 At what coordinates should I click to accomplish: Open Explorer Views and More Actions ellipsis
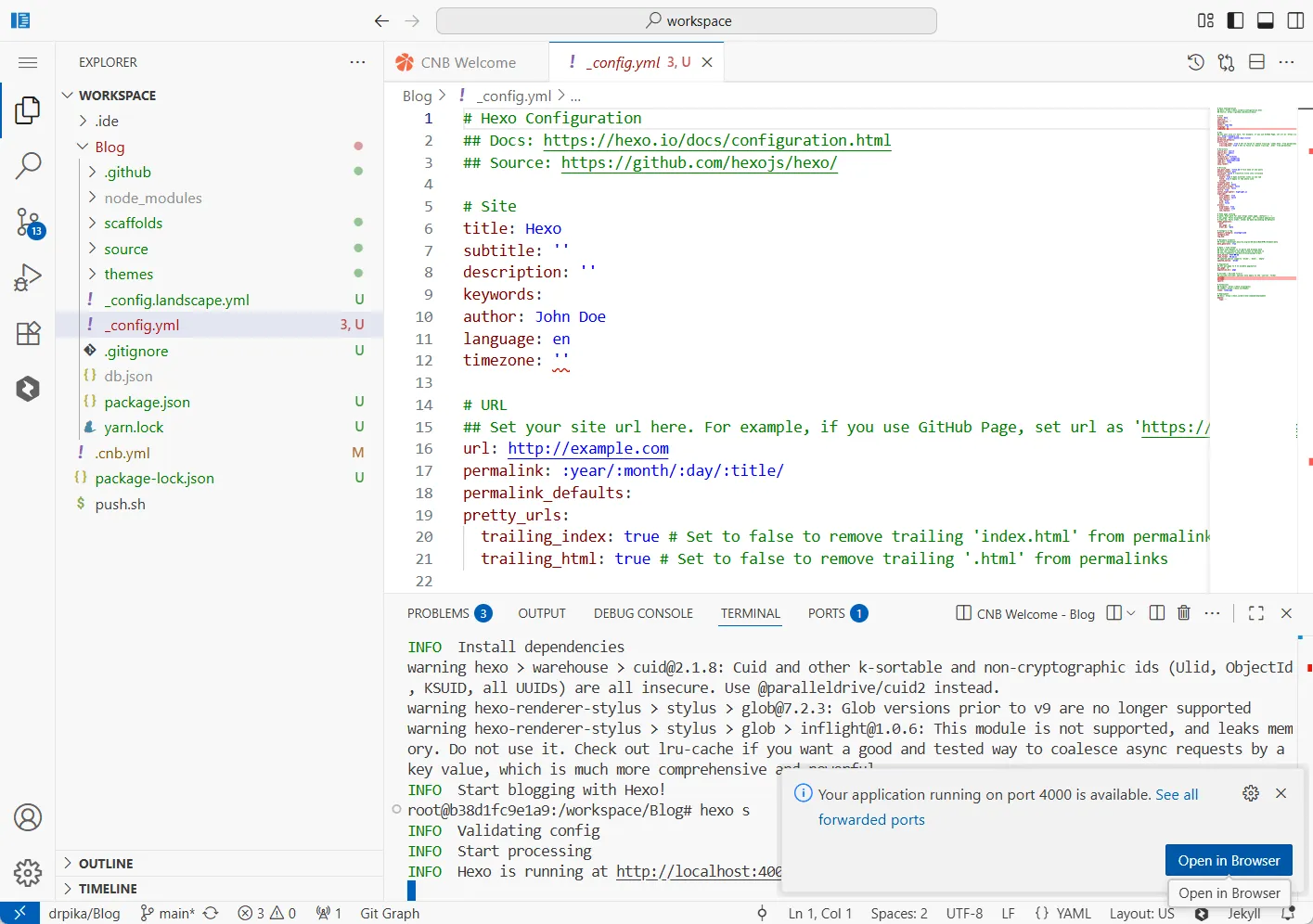click(x=357, y=62)
